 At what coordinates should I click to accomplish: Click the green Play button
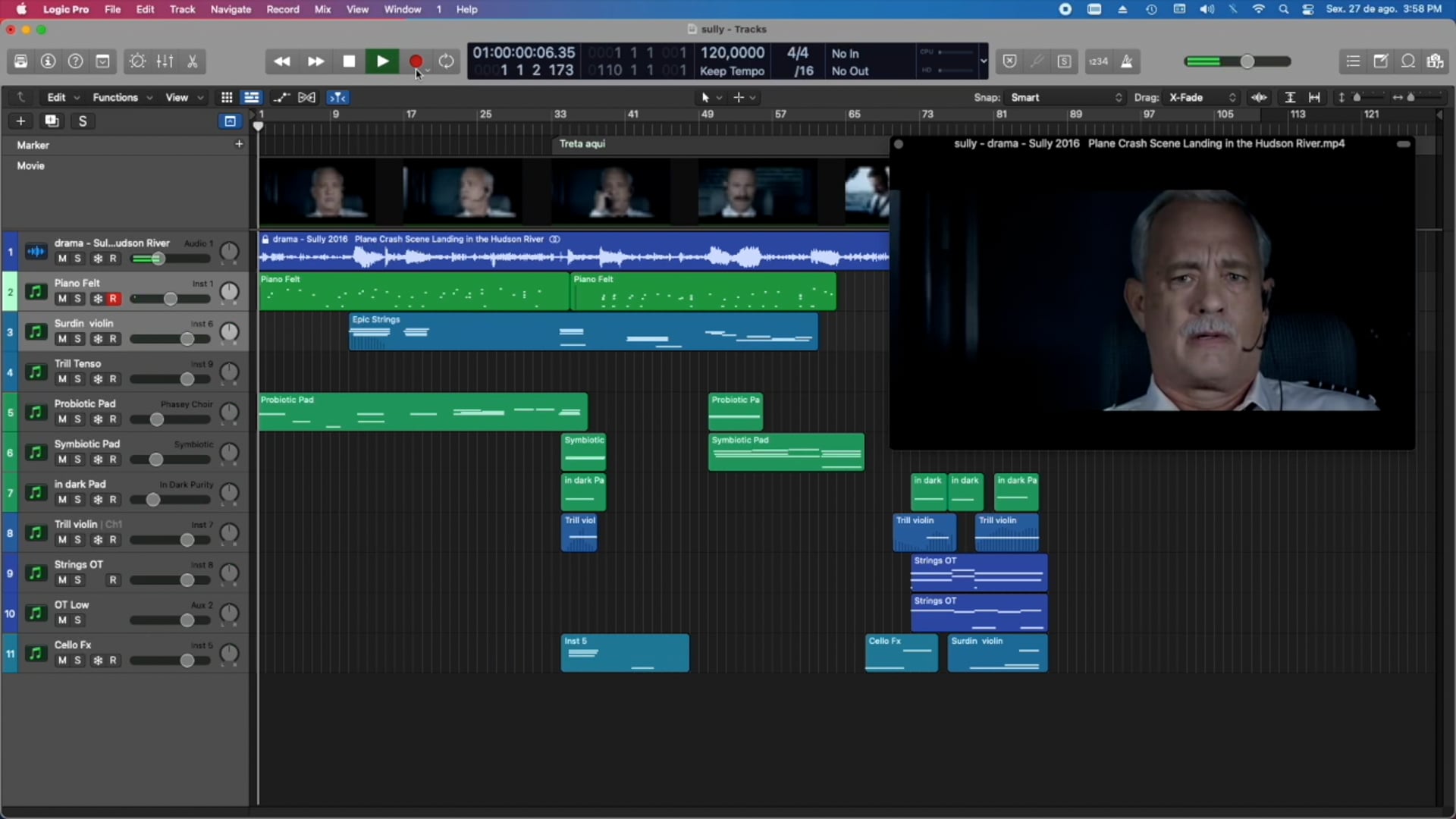coord(382,61)
